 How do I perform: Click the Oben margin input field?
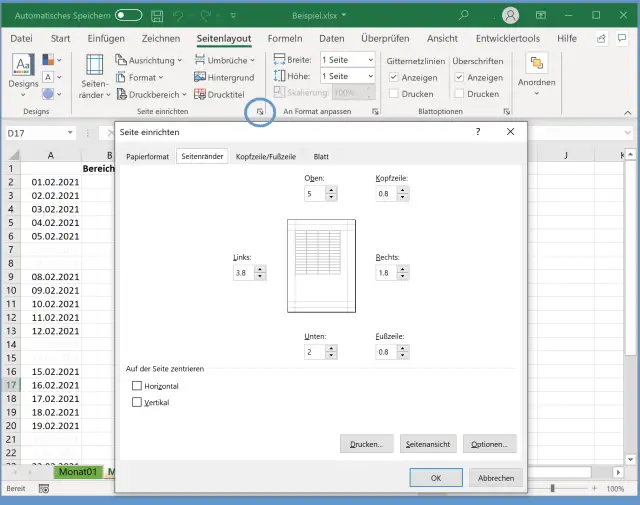pos(311,194)
